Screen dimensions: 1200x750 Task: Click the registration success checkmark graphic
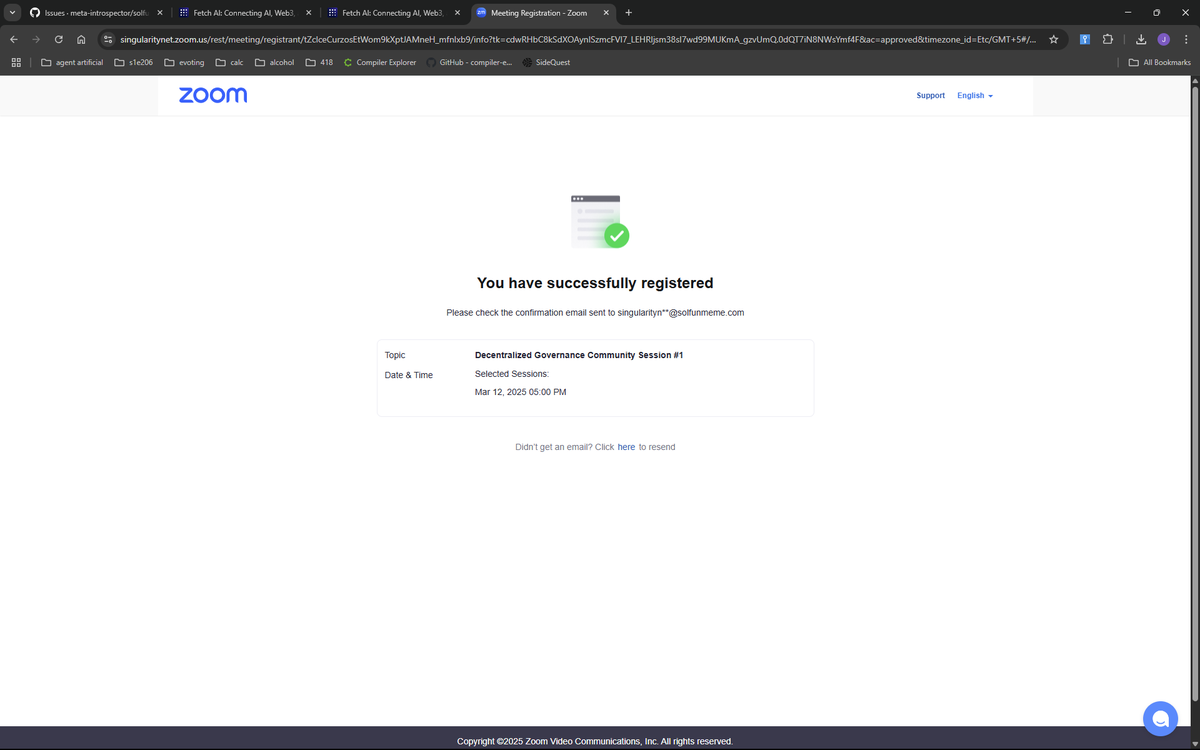click(x=599, y=222)
